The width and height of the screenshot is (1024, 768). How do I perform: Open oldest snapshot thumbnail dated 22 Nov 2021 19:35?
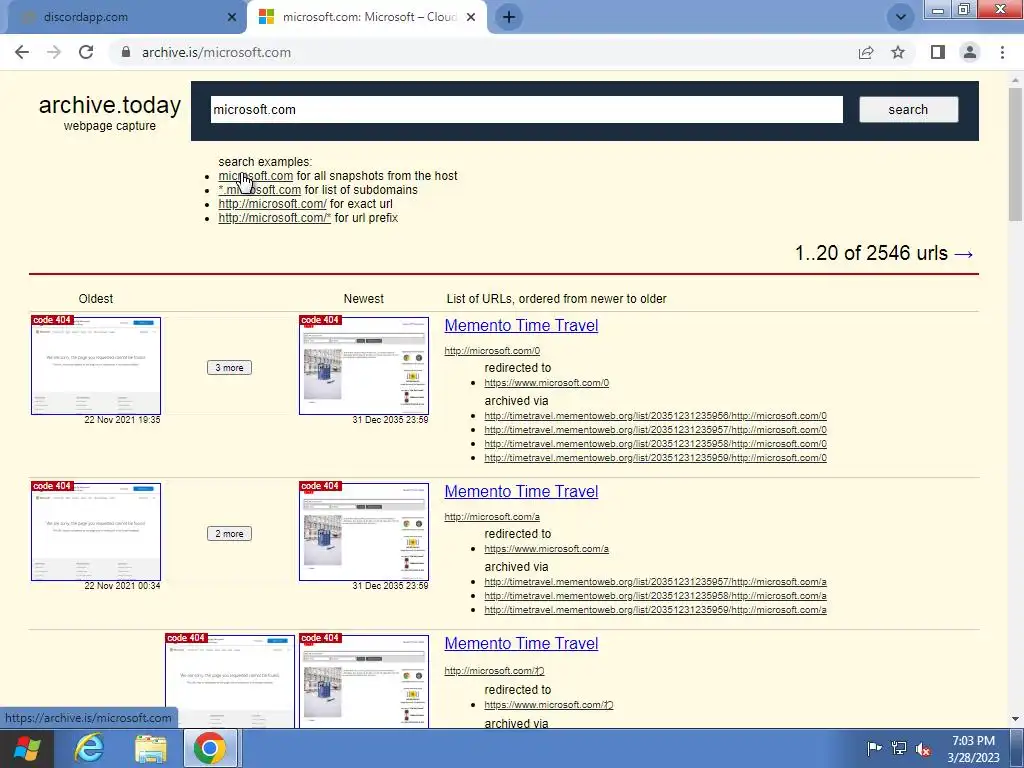[x=96, y=366]
